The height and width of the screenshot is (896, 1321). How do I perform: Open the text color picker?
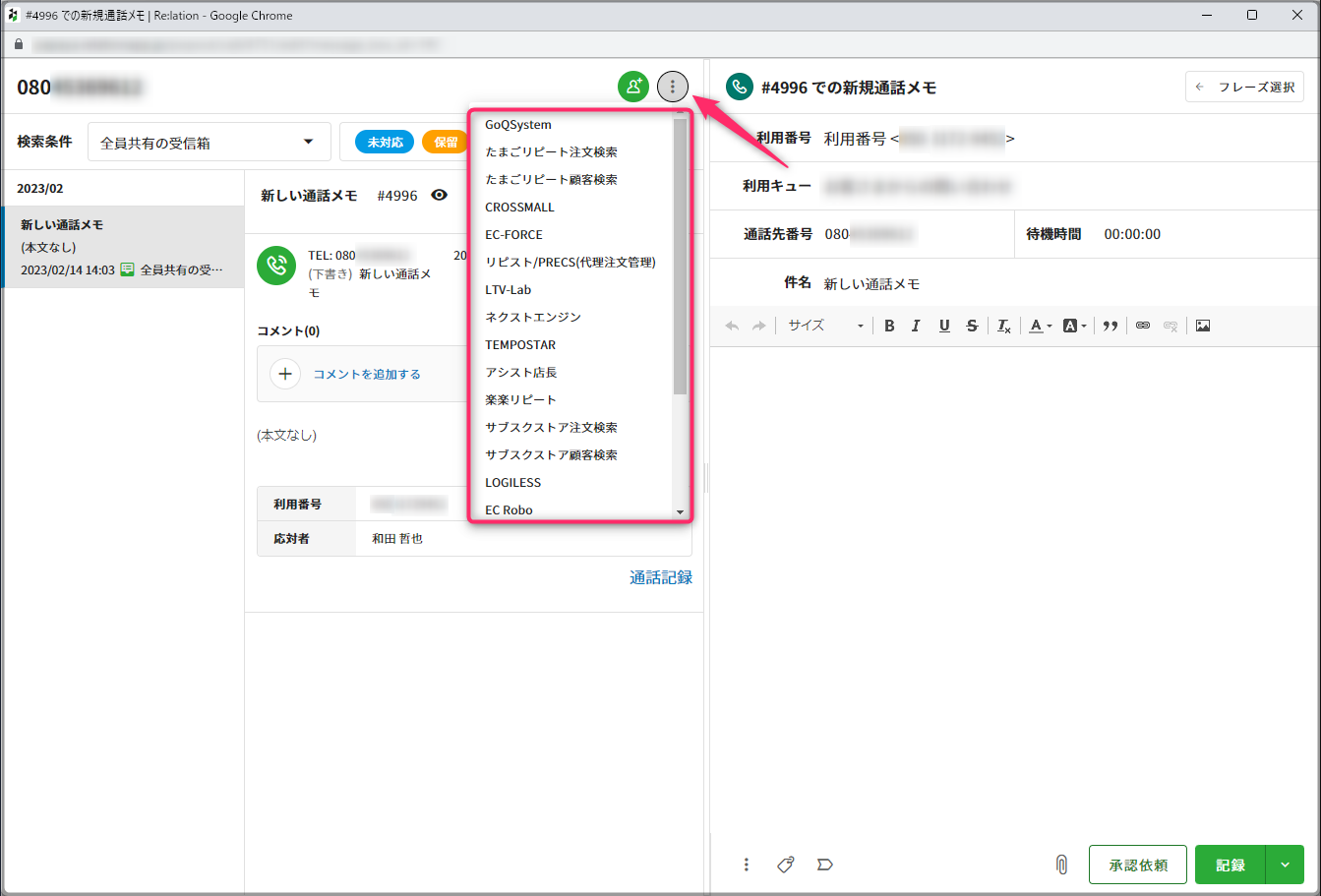1040,326
